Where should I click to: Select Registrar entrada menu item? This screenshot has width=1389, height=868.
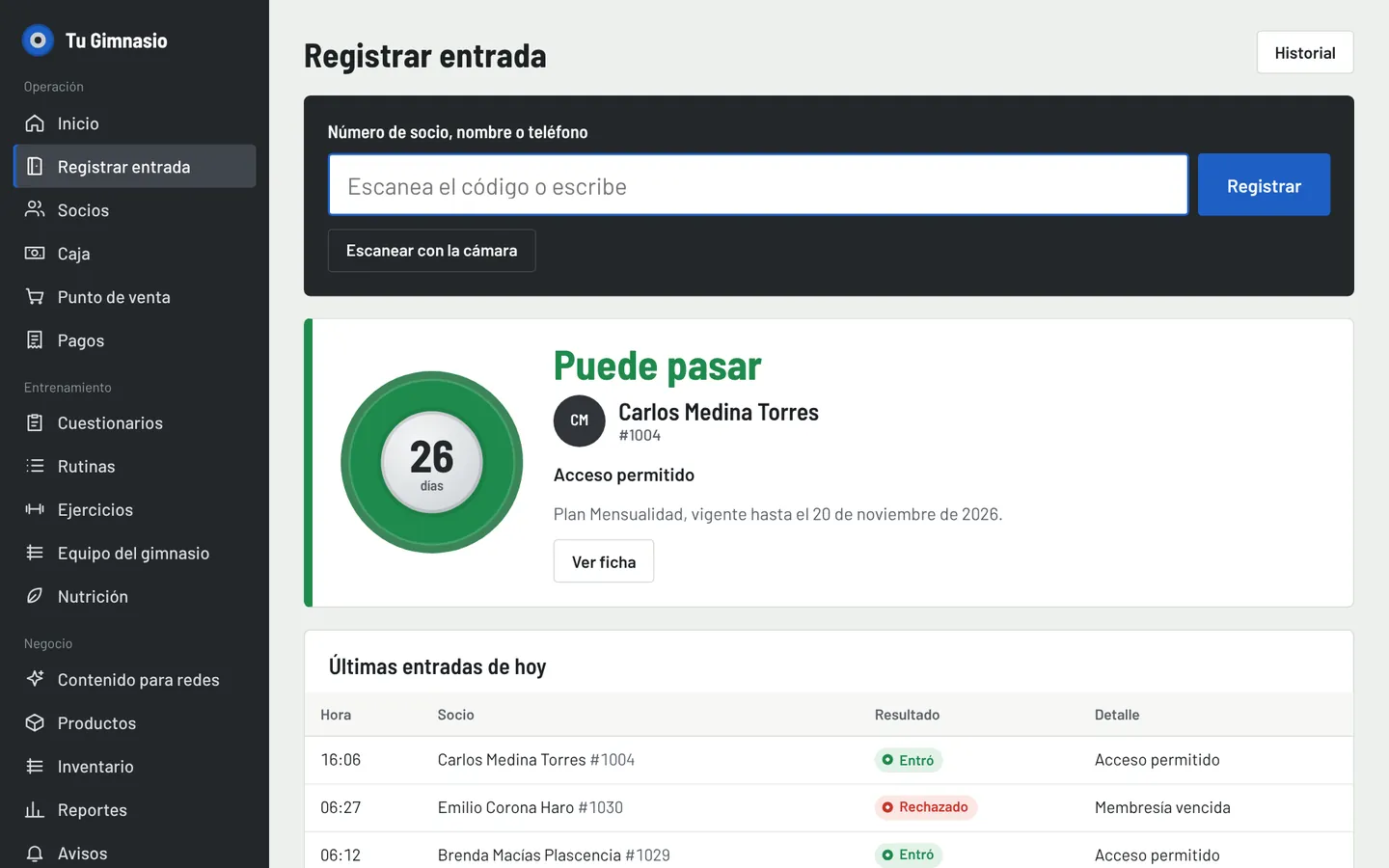(135, 167)
